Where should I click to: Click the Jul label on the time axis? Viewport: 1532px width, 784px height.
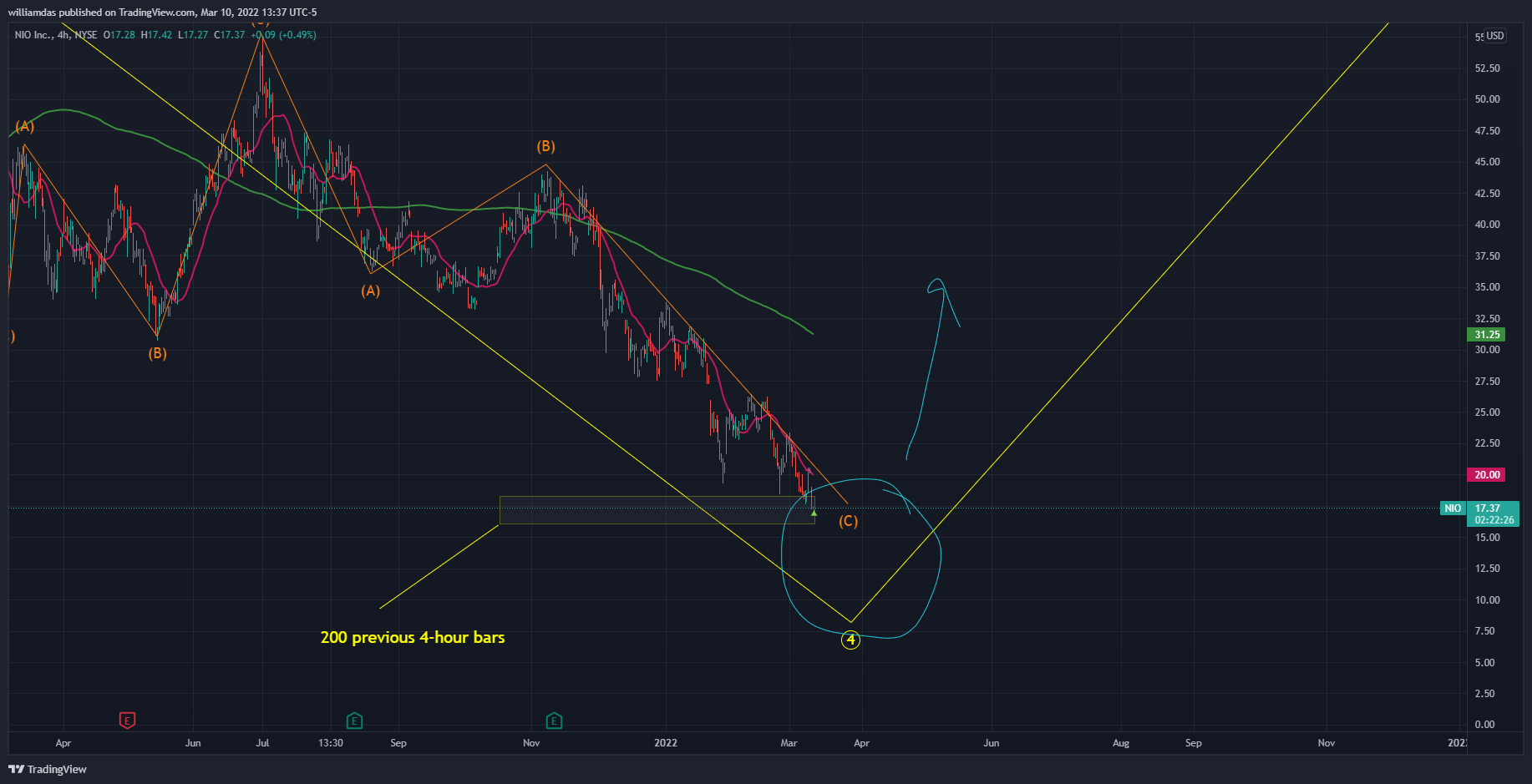click(x=262, y=743)
